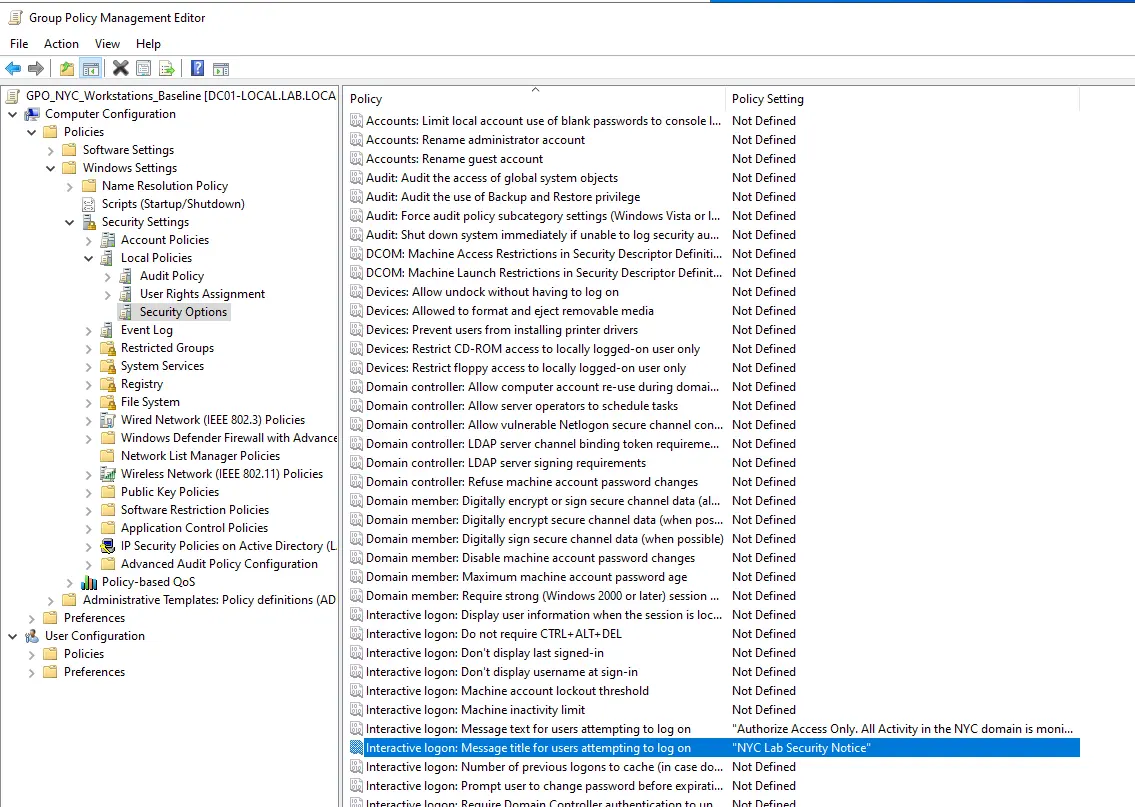The height and width of the screenshot is (807, 1135).
Task: Select Interactive logon: Machine inactivity limit
Action: 475,710
